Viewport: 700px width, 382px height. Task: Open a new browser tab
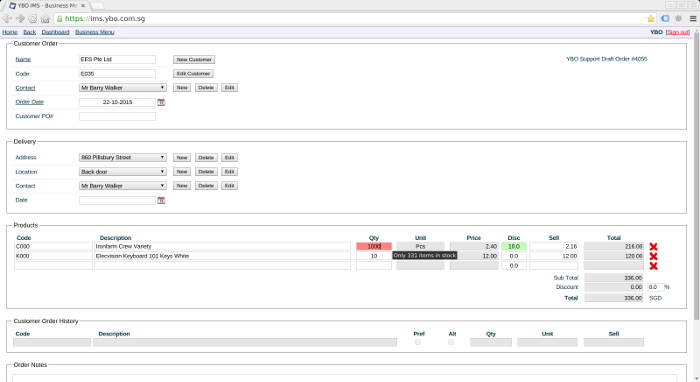click(97, 6)
